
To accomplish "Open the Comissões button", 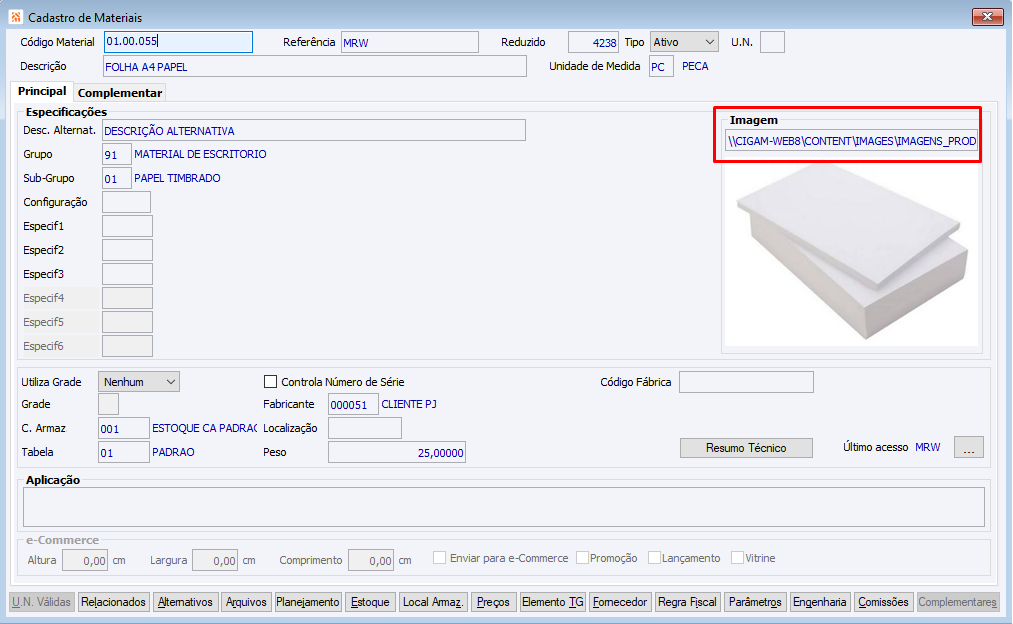I will (x=883, y=602).
